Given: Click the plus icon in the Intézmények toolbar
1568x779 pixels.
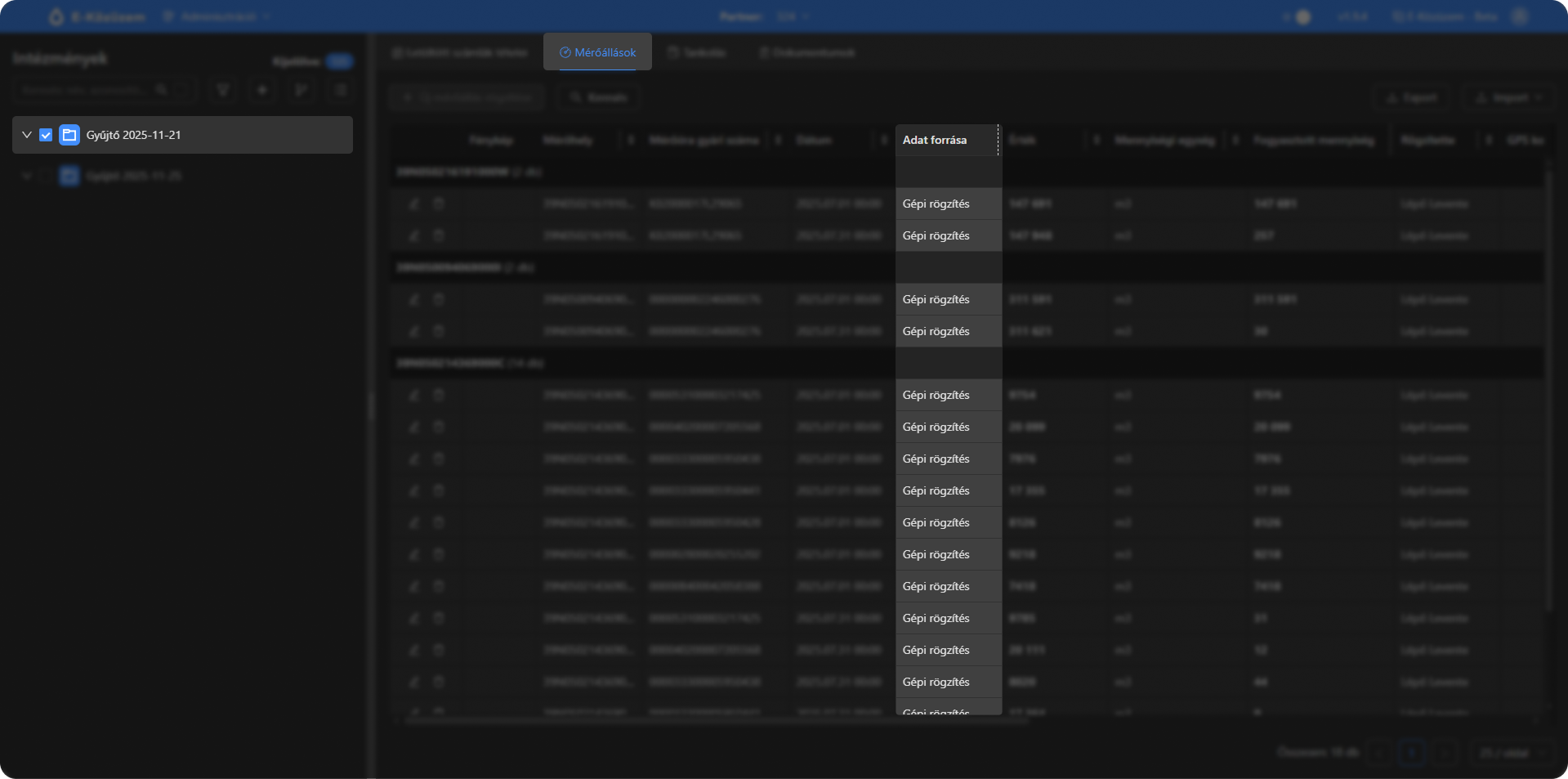Looking at the screenshot, I should tap(262, 90).
